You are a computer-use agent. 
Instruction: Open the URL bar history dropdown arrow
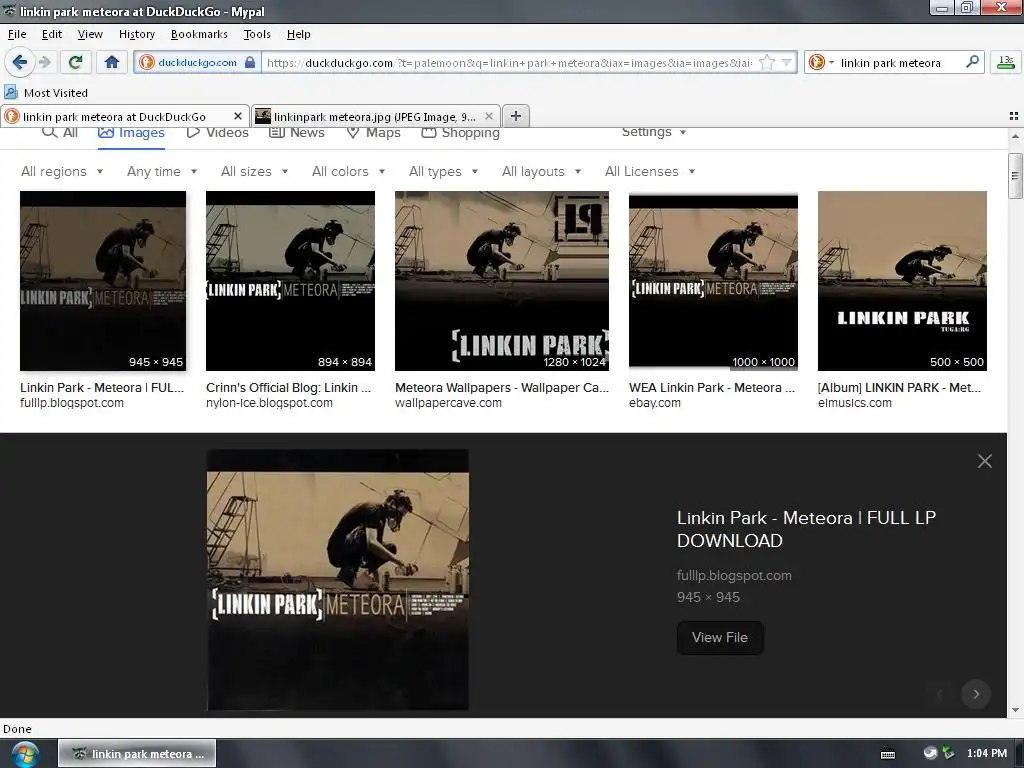click(x=786, y=63)
